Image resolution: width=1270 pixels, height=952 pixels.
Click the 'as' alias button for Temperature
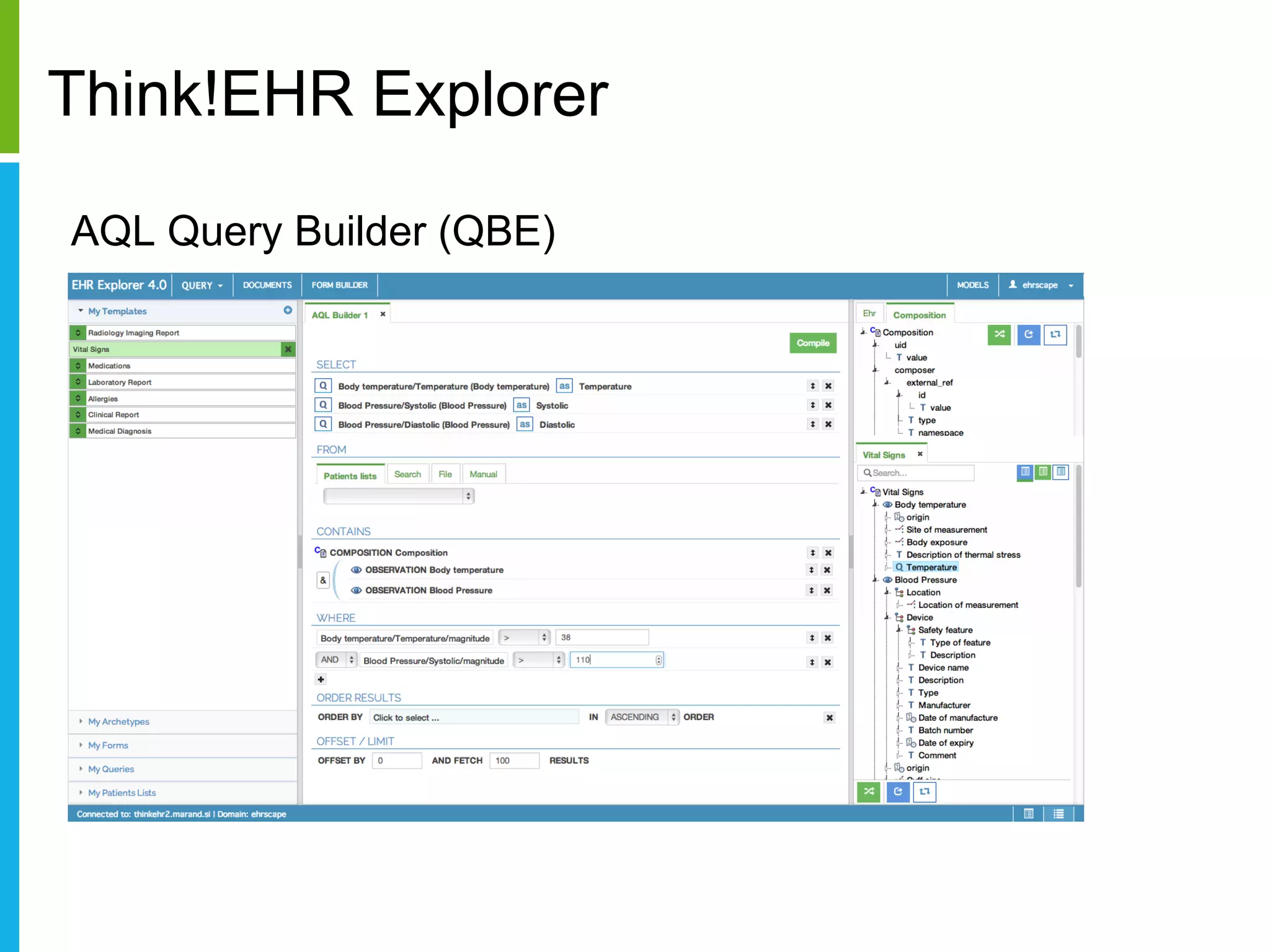564,386
